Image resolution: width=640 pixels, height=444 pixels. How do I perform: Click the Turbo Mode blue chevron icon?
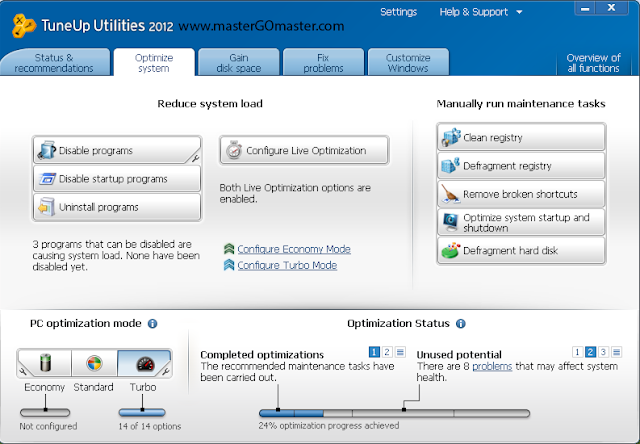(x=229, y=265)
